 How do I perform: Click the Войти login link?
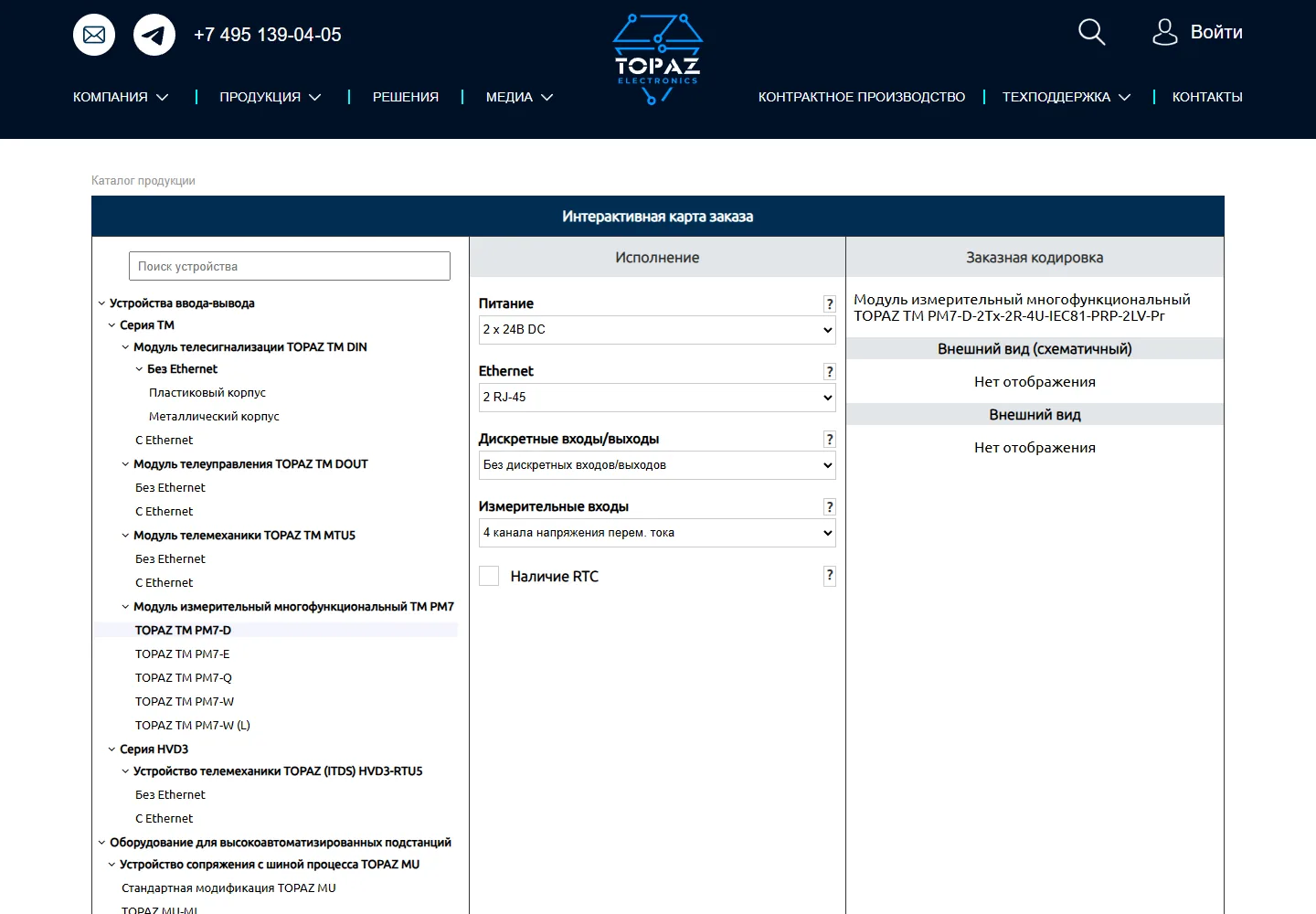[1216, 32]
